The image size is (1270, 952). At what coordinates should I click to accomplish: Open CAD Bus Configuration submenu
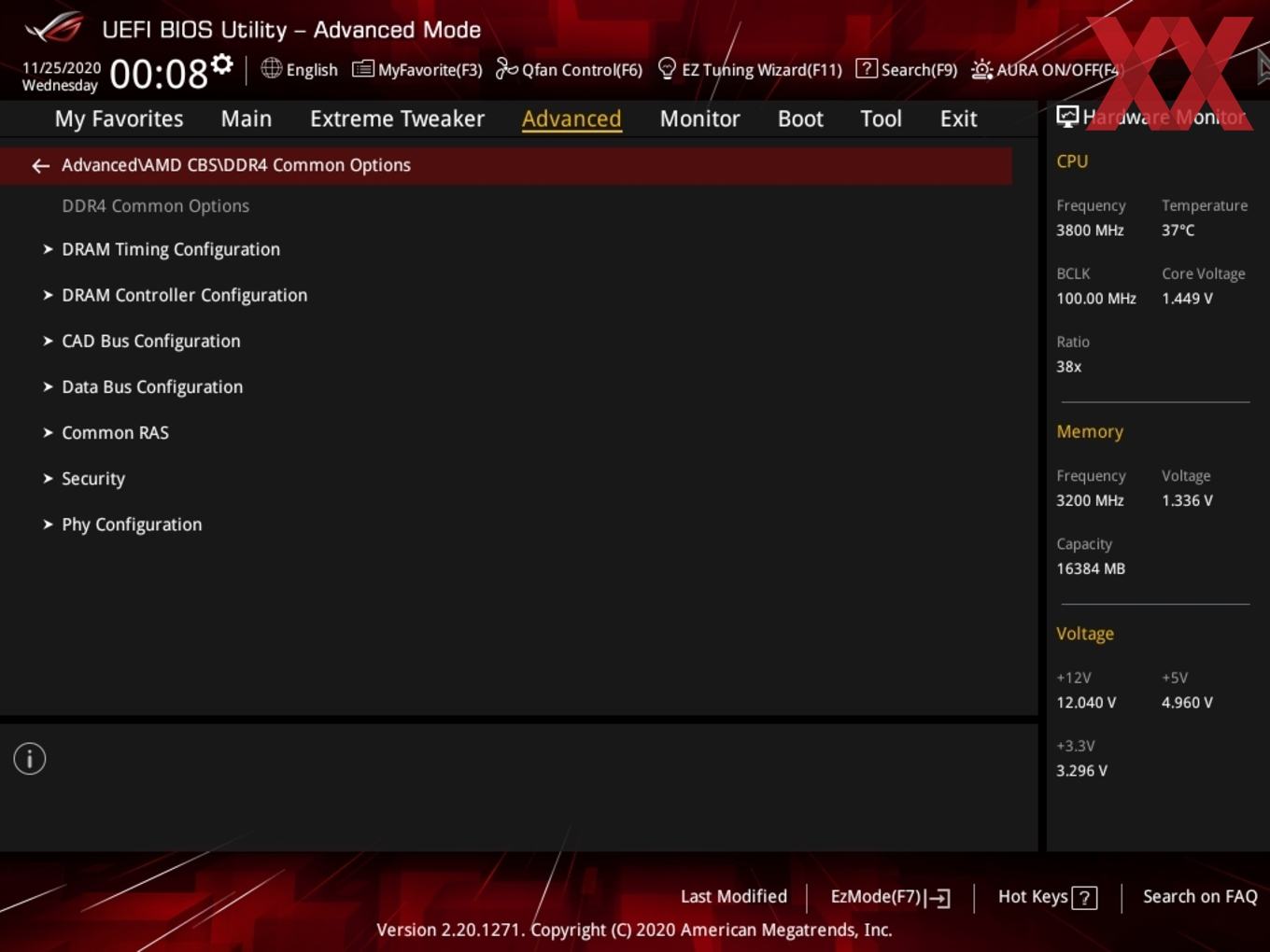click(150, 341)
